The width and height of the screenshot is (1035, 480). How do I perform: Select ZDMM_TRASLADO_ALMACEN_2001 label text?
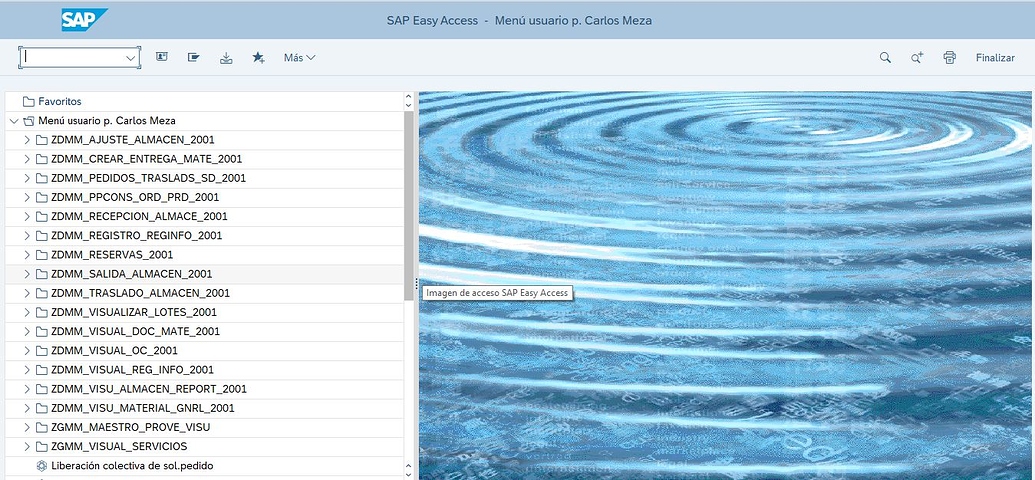tap(141, 293)
